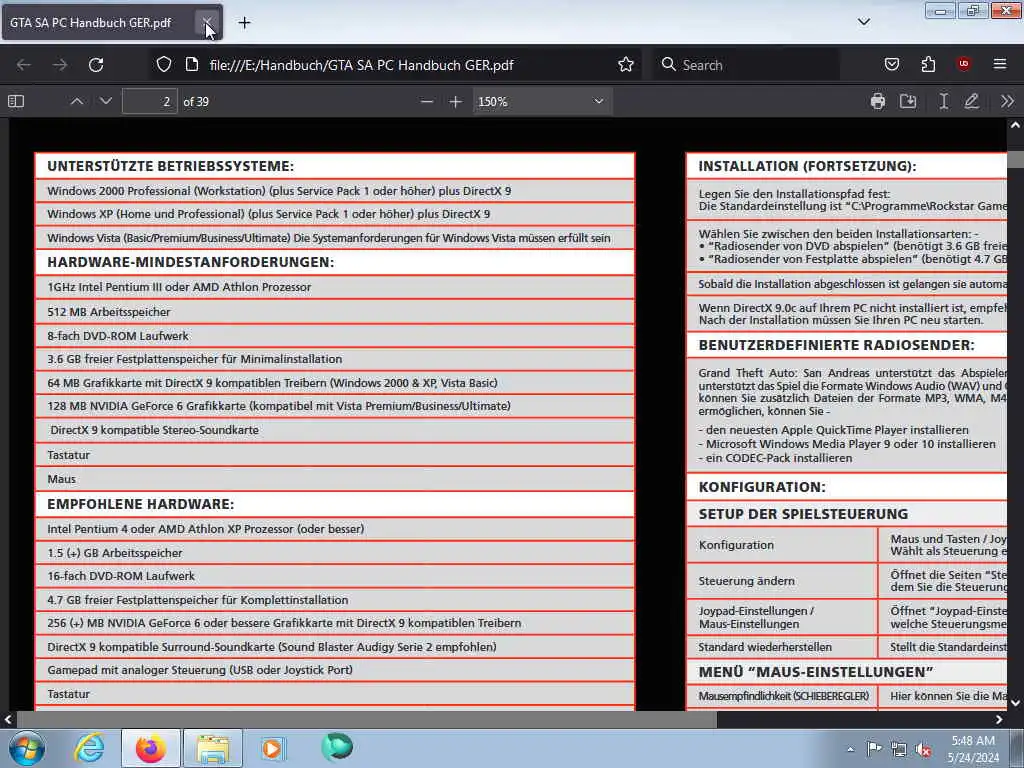Screen dimensions: 1024x768
Task: Close the GTA SA PC Handbuch tab
Action: [x=206, y=22]
